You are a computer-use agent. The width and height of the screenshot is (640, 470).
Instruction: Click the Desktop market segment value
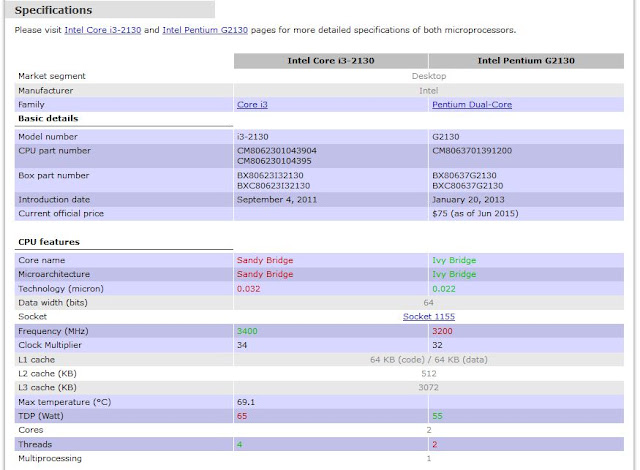click(x=429, y=76)
